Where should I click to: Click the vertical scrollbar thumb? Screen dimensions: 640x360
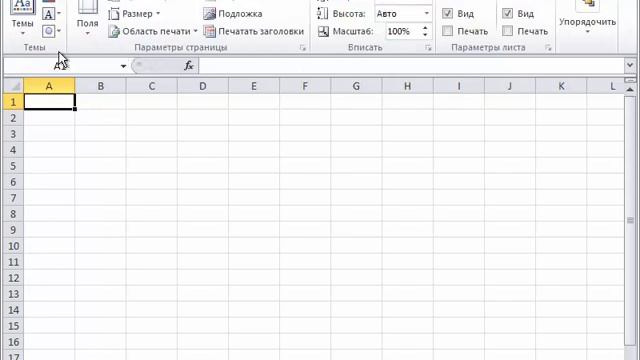630,220
